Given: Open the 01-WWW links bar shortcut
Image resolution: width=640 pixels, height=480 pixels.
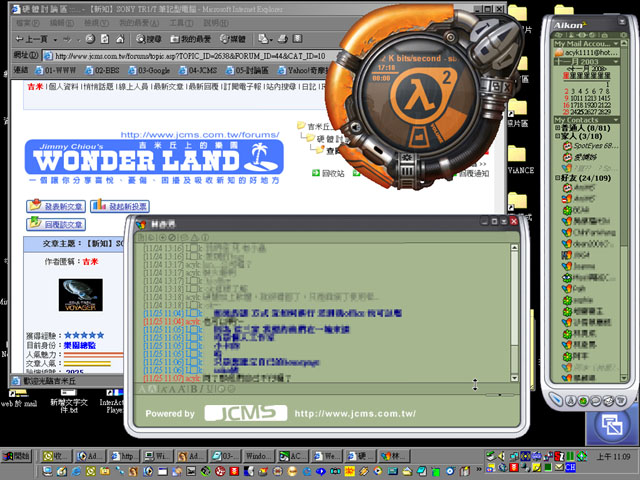Looking at the screenshot, I should coord(55,70).
